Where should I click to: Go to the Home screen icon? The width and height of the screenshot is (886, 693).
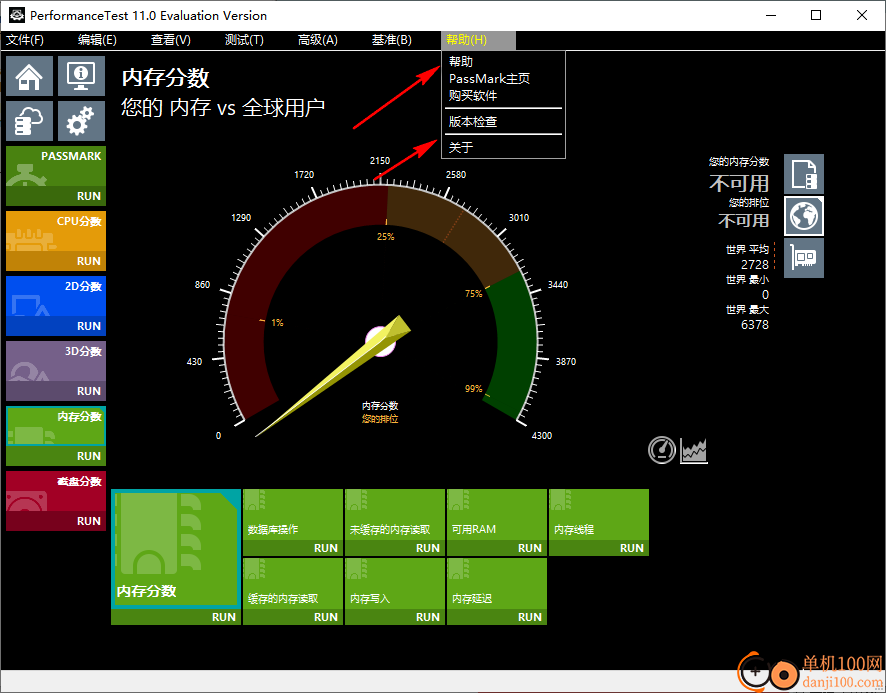29,76
